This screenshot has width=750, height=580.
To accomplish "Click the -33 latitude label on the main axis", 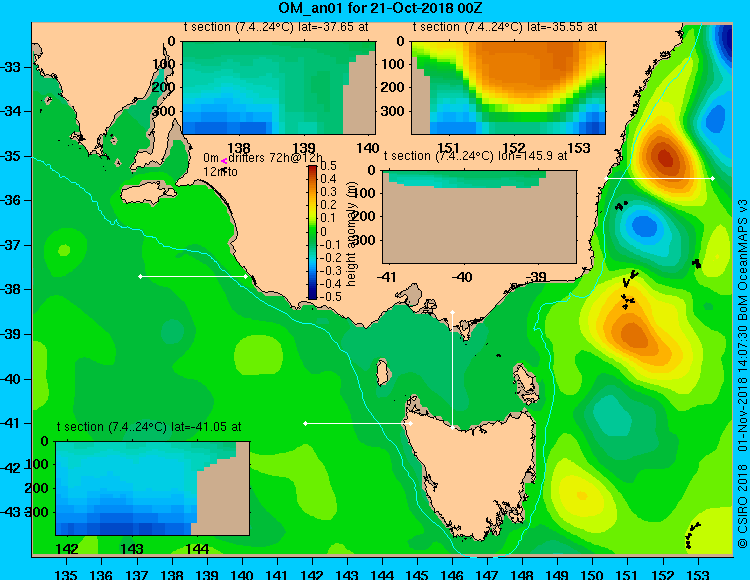I will coord(10,67).
